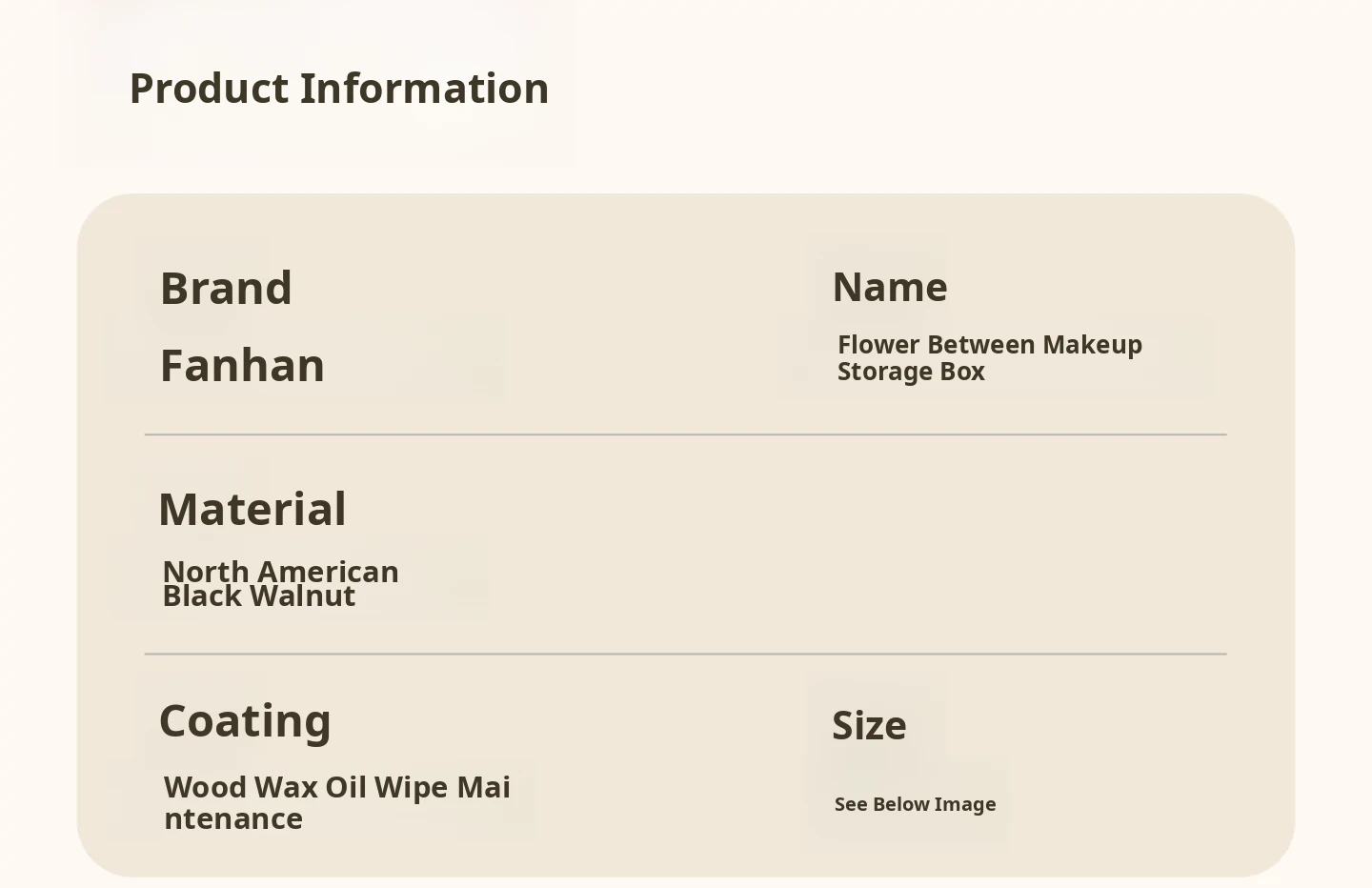Click the divider line above the Coating row
This screenshot has height=888, width=1372.
click(x=686, y=655)
